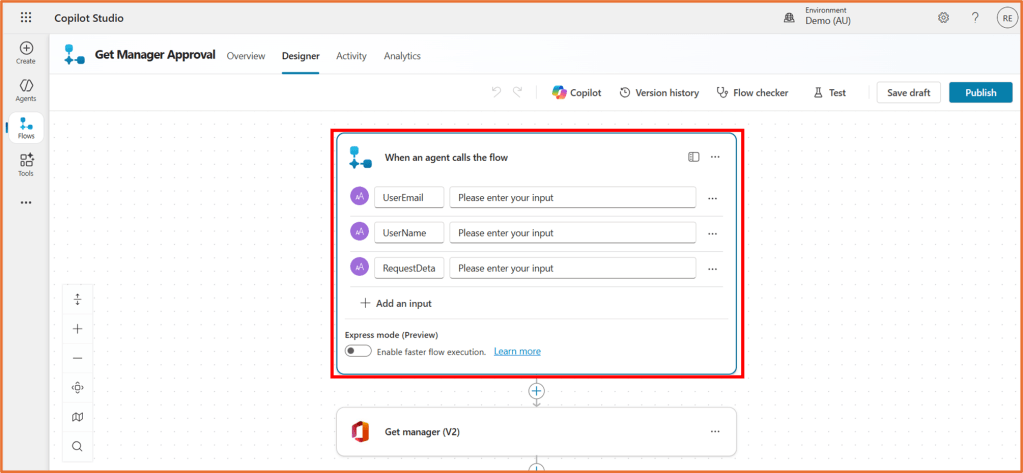This screenshot has width=1023, height=473.
Task: Open the environment picker icon
Action: [x=789, y=18]
